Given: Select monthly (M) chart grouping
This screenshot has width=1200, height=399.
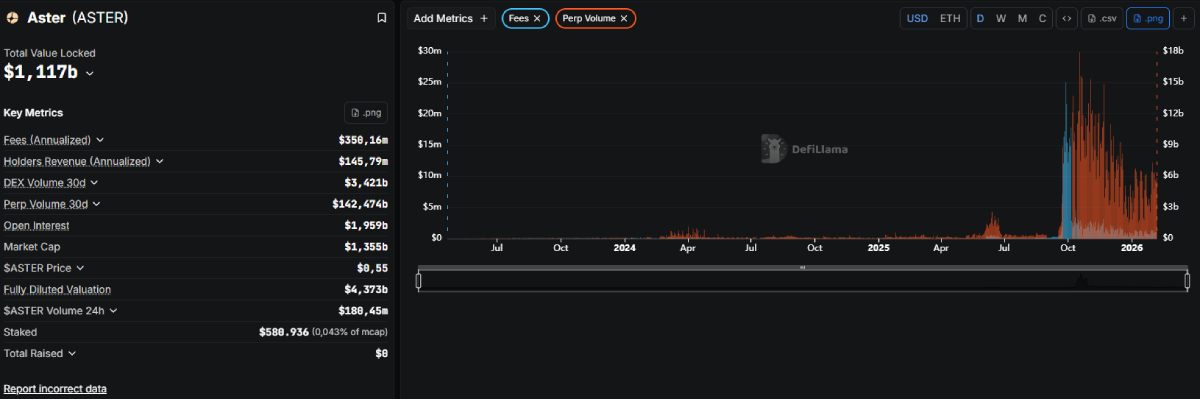Looking at the screenshot, I should 1022,18.
